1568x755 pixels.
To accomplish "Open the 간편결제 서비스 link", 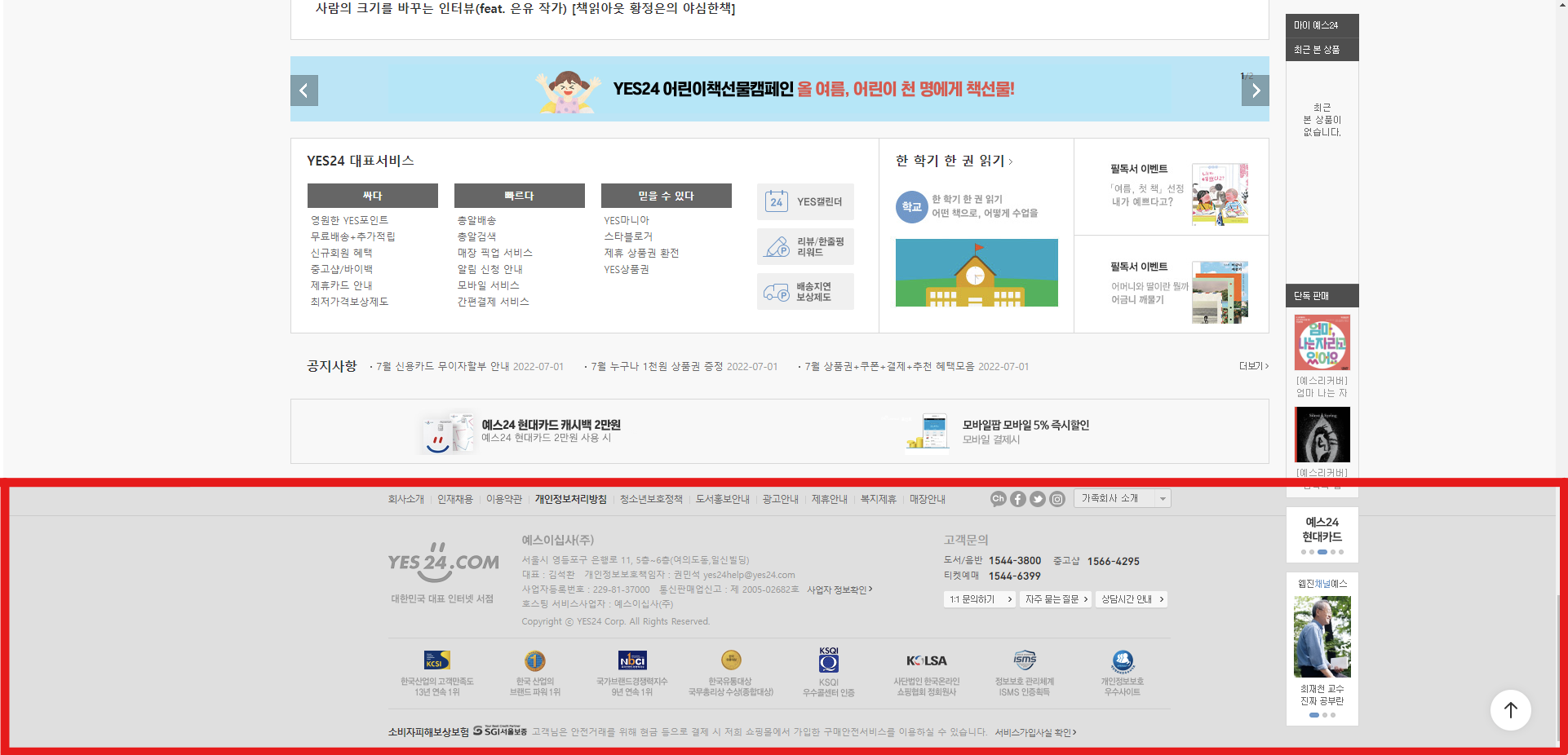I will click(x=493, y=302).
